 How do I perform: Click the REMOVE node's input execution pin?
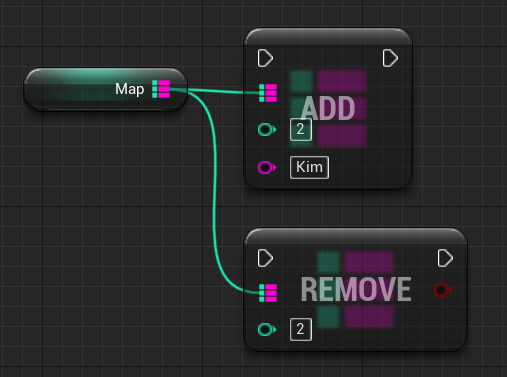click(265, 258)
